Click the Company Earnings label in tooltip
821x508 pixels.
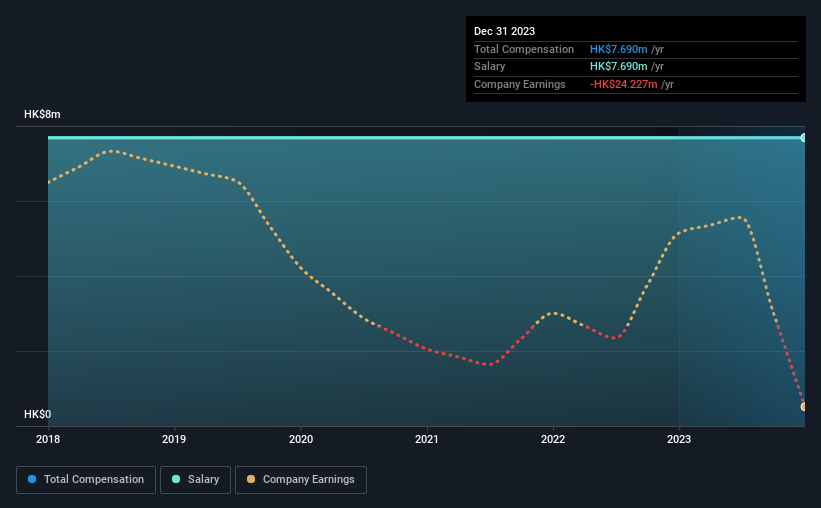click(x=519, y=84)
